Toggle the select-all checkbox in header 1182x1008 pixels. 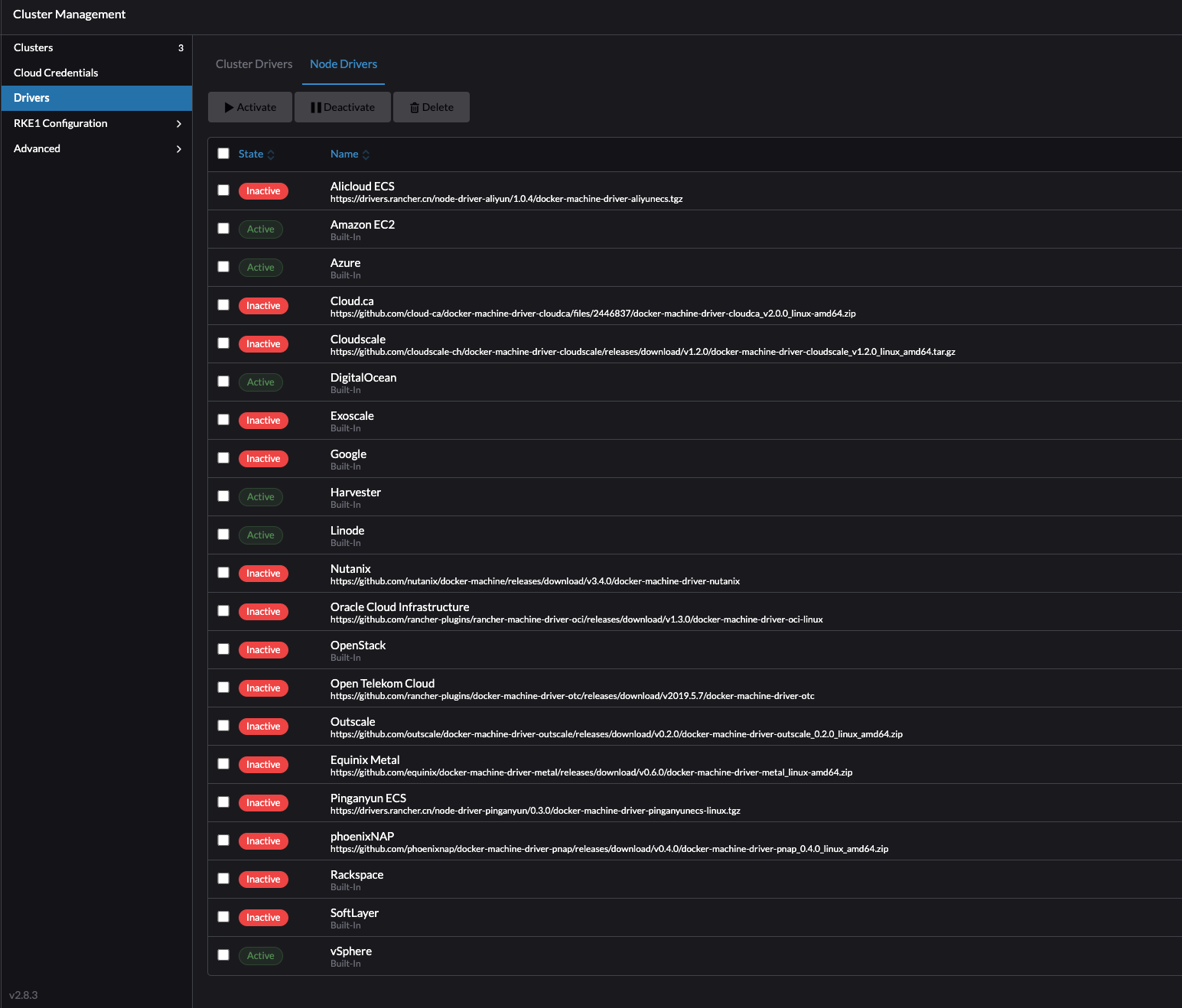[223, 153]
